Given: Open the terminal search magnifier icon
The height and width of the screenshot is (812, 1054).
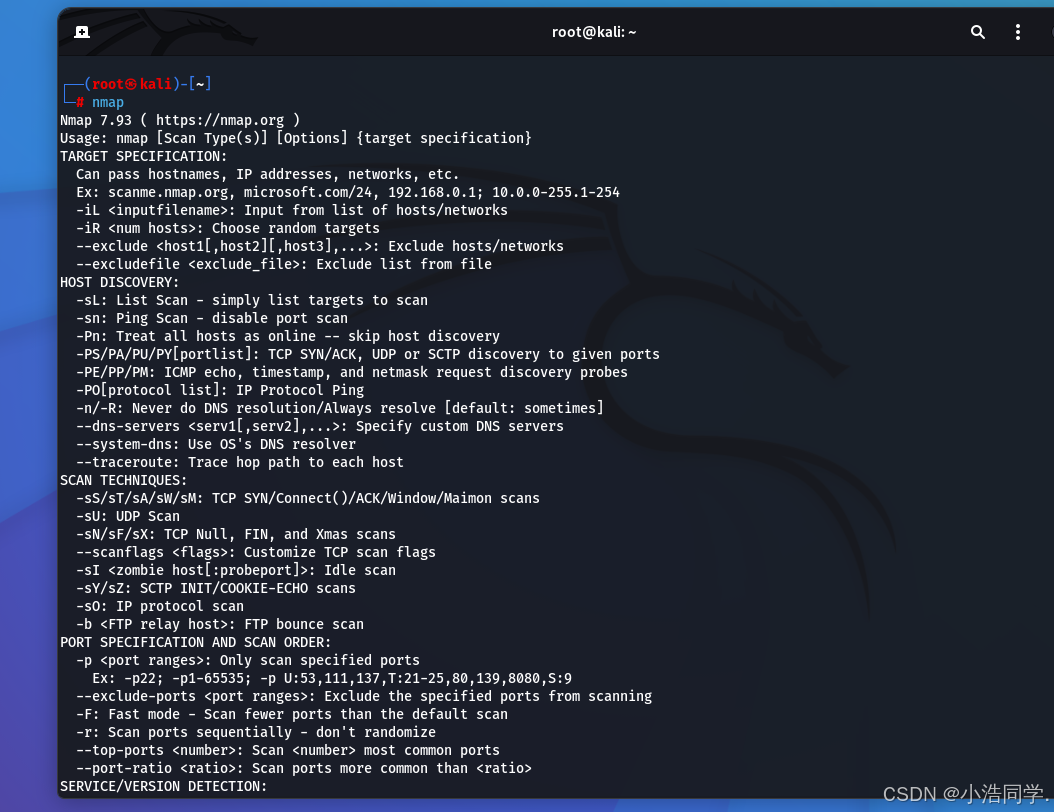Looking at the screenshot, I should point(977,32).
